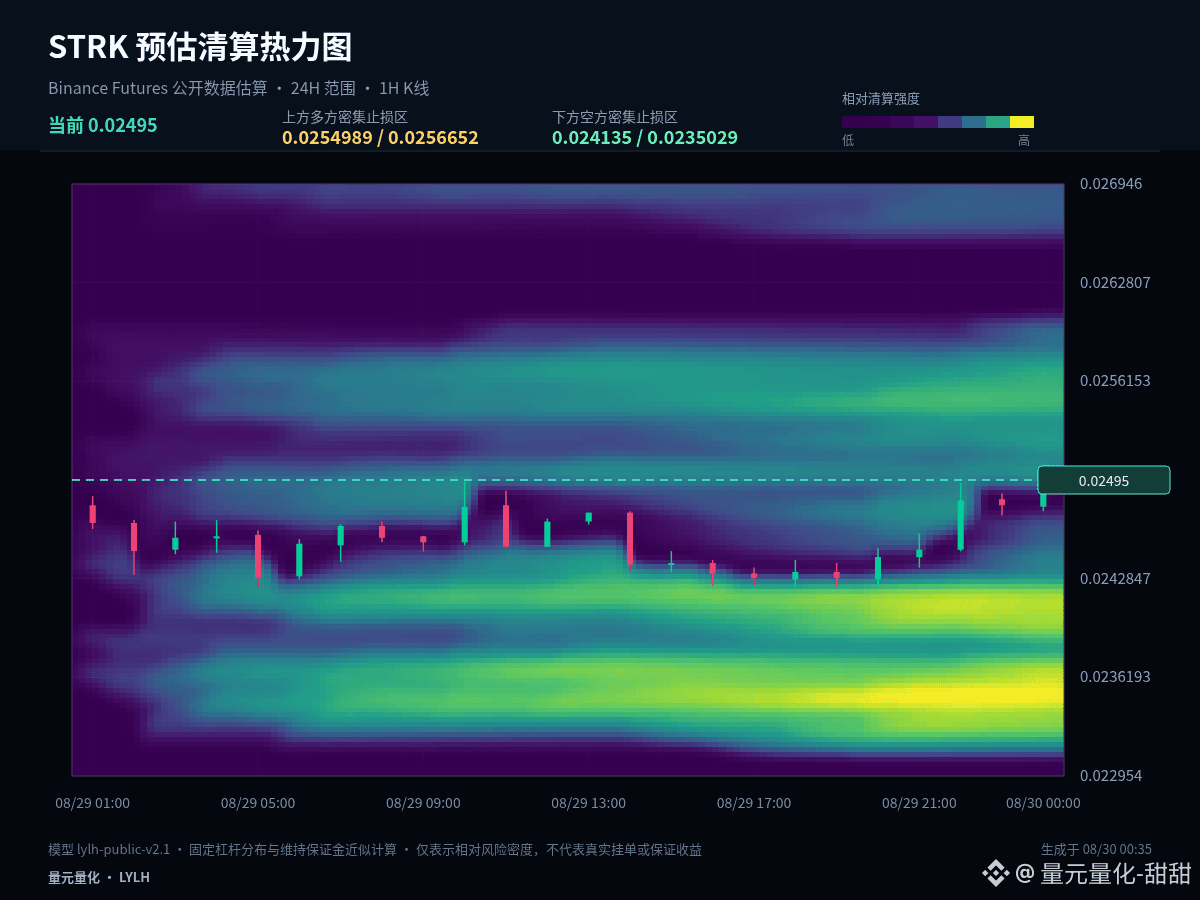Click the 0.022954 price axis label
The image size is (1200, 900).
point(1111,776)
